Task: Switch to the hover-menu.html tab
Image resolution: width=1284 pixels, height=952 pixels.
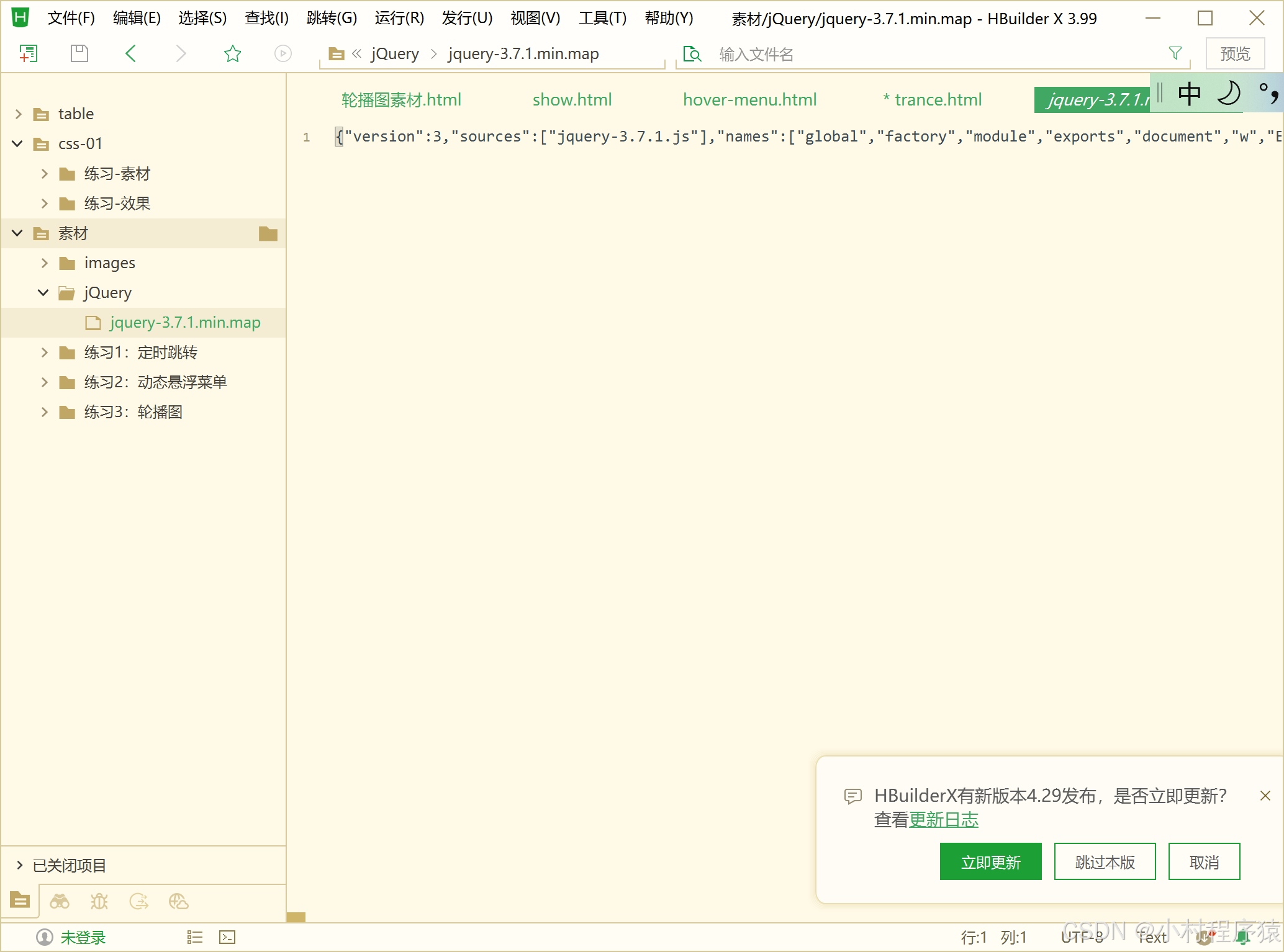Action: tap(749, 100)
